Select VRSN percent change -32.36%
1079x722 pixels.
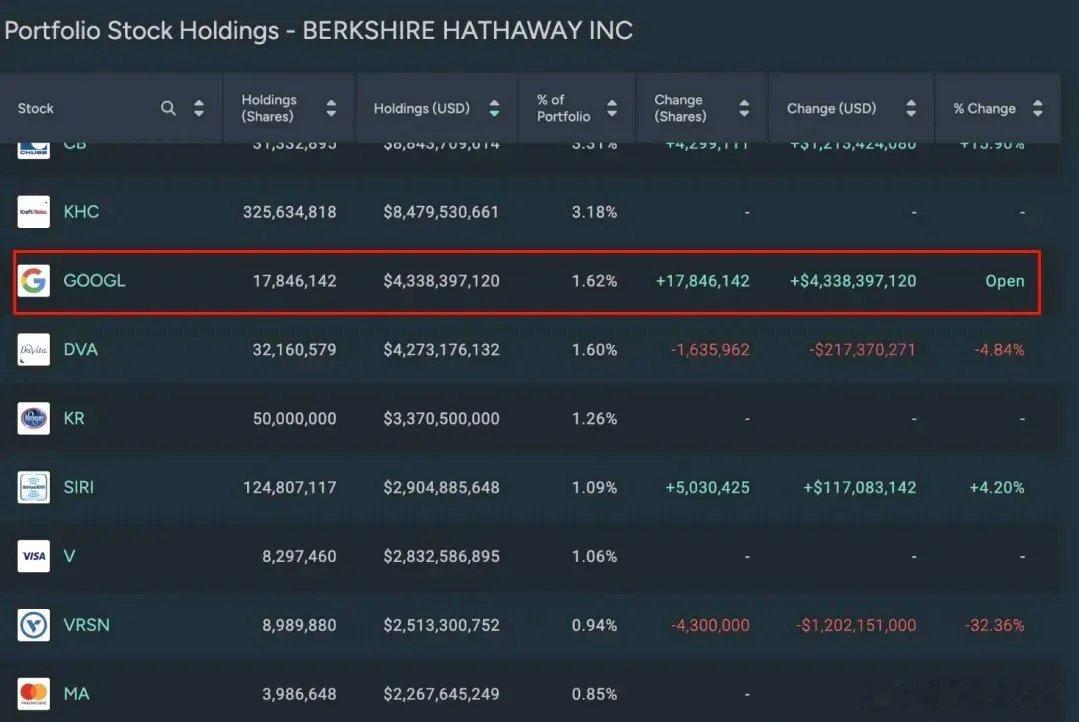coord(994,625)
